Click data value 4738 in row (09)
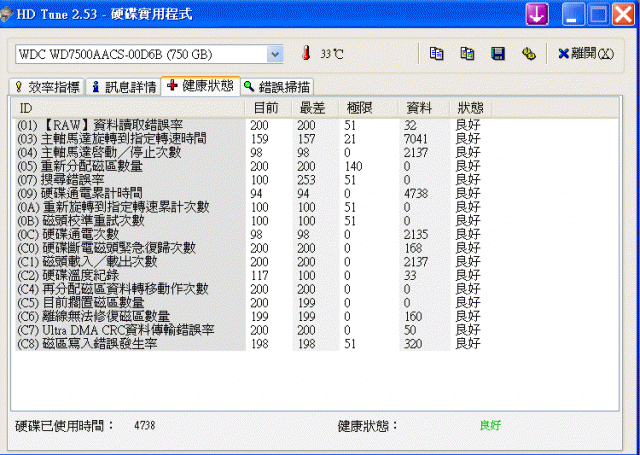 pos(416,193)
